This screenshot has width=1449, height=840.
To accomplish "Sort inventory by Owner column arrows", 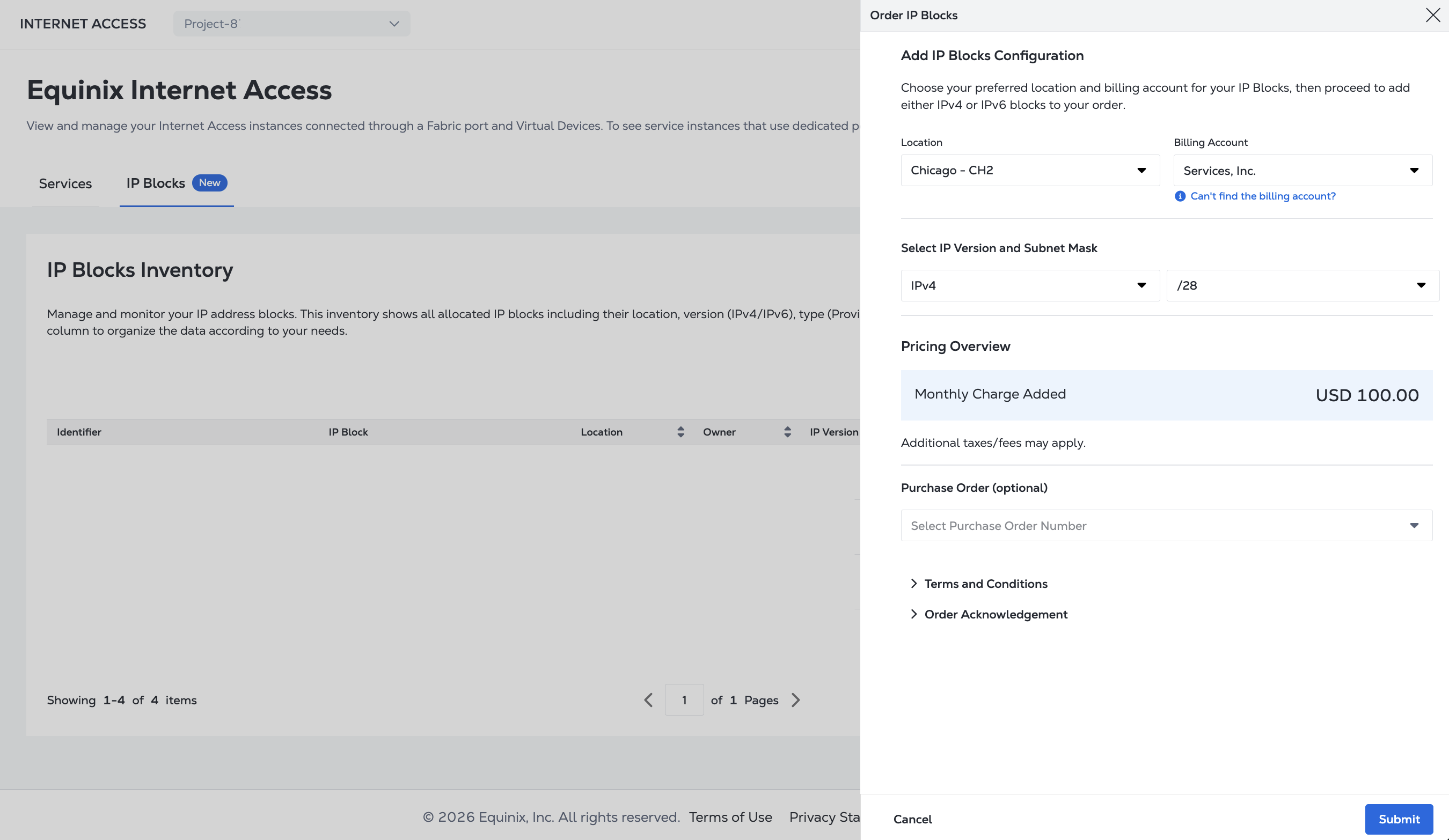I will tap(788, 432).
